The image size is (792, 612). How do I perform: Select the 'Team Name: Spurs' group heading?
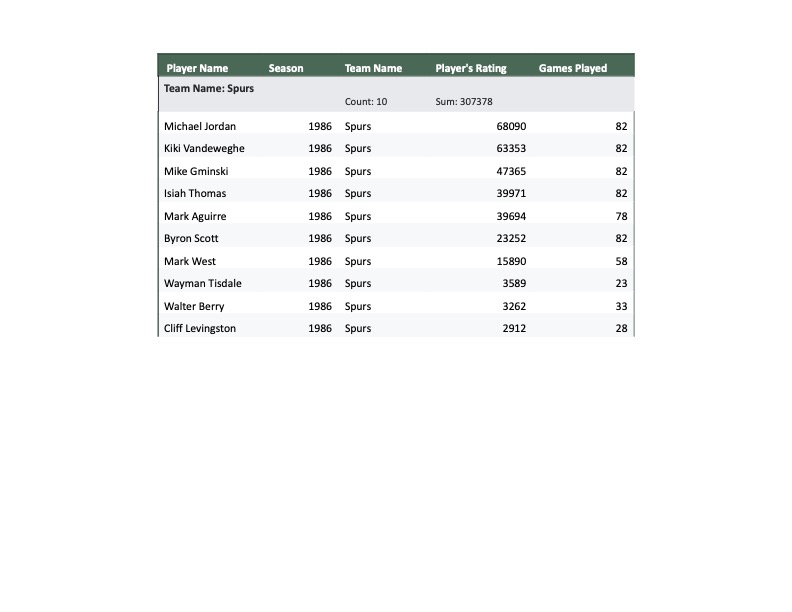[x=209, y=88]
